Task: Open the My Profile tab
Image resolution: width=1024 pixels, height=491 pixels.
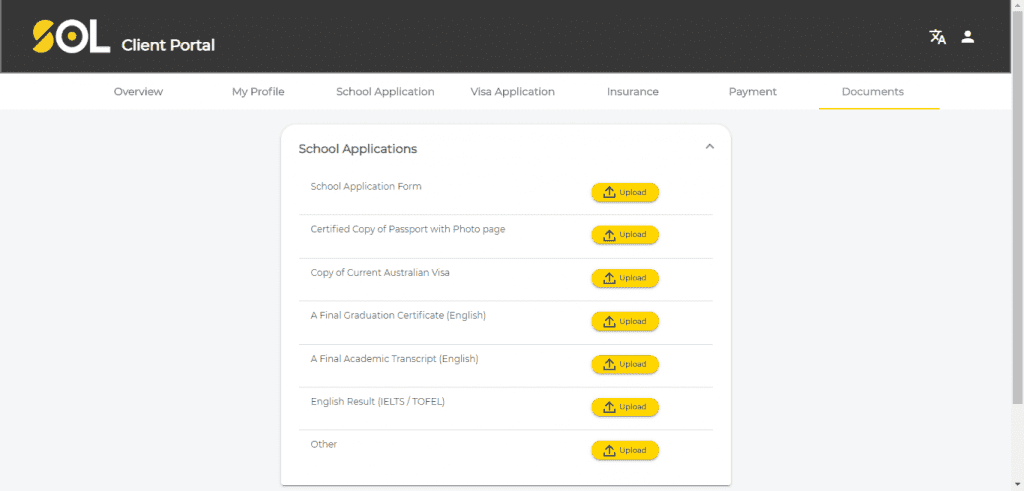Action: coord(258,92)
